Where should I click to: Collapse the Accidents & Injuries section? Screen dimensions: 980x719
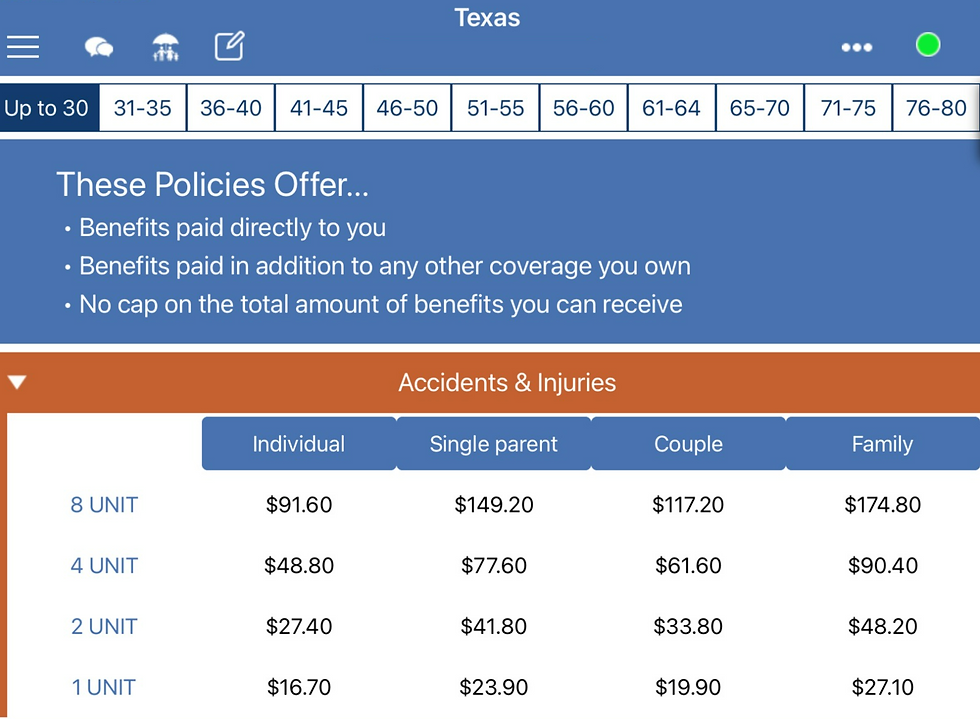tap(17, 382)
